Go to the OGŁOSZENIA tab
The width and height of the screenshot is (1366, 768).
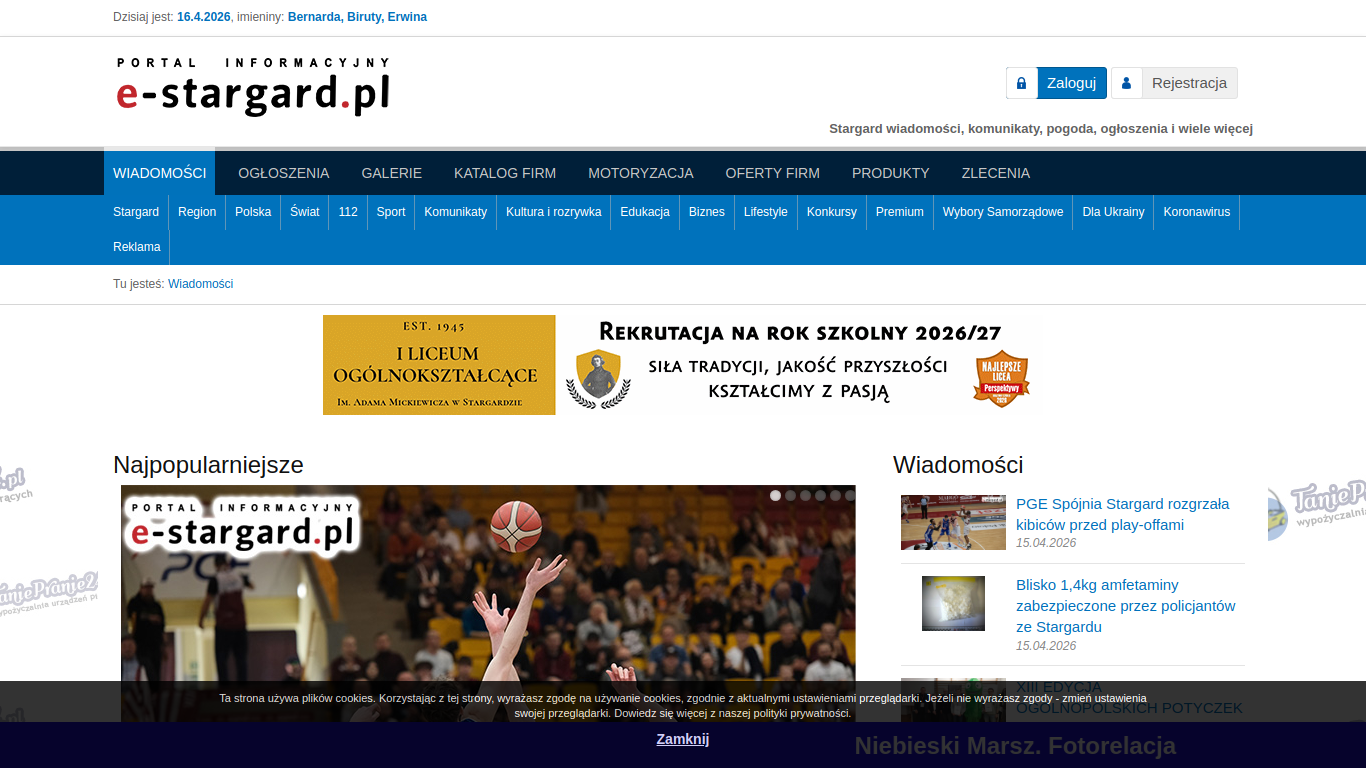[x=283, y=173]
